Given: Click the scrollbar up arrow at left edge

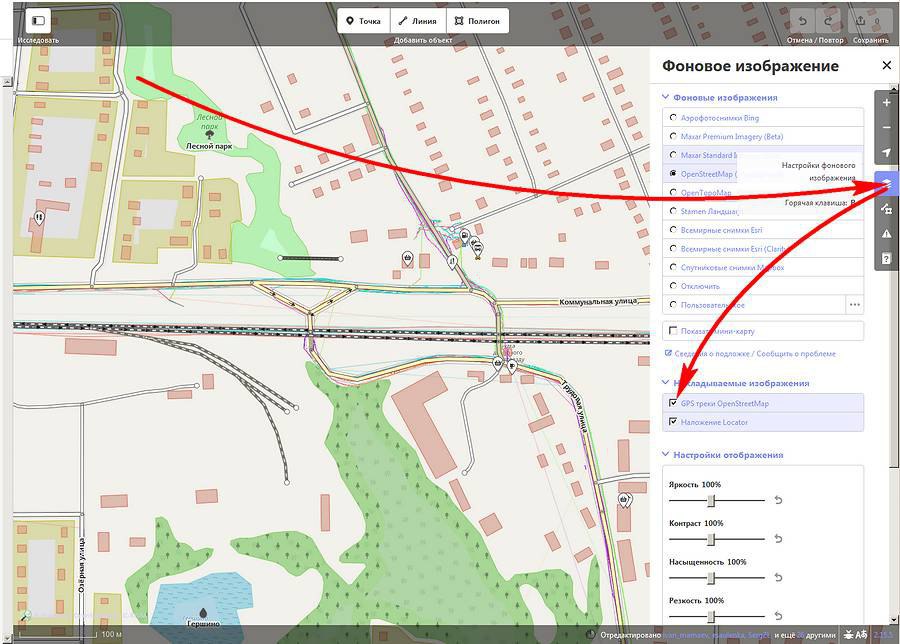Looking at the screenshot, I should (x=7, y=82).
